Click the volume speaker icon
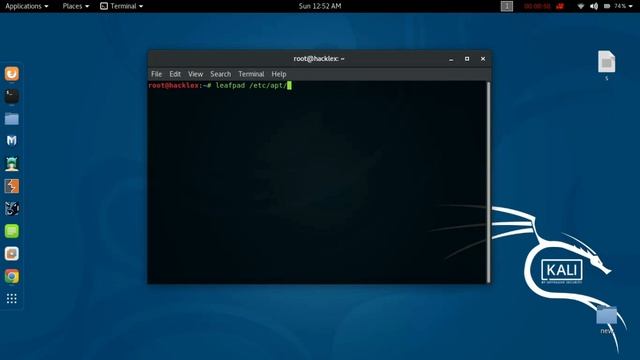This screenshot has height=360, width=640. [594, 6]
